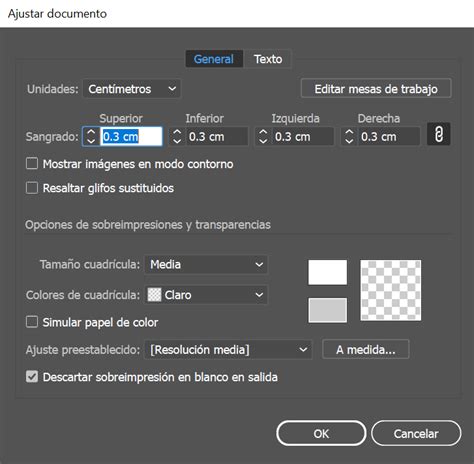Open the Unidades dropdown
Screen dimensions: 474x464
click(x=132, y=89)
